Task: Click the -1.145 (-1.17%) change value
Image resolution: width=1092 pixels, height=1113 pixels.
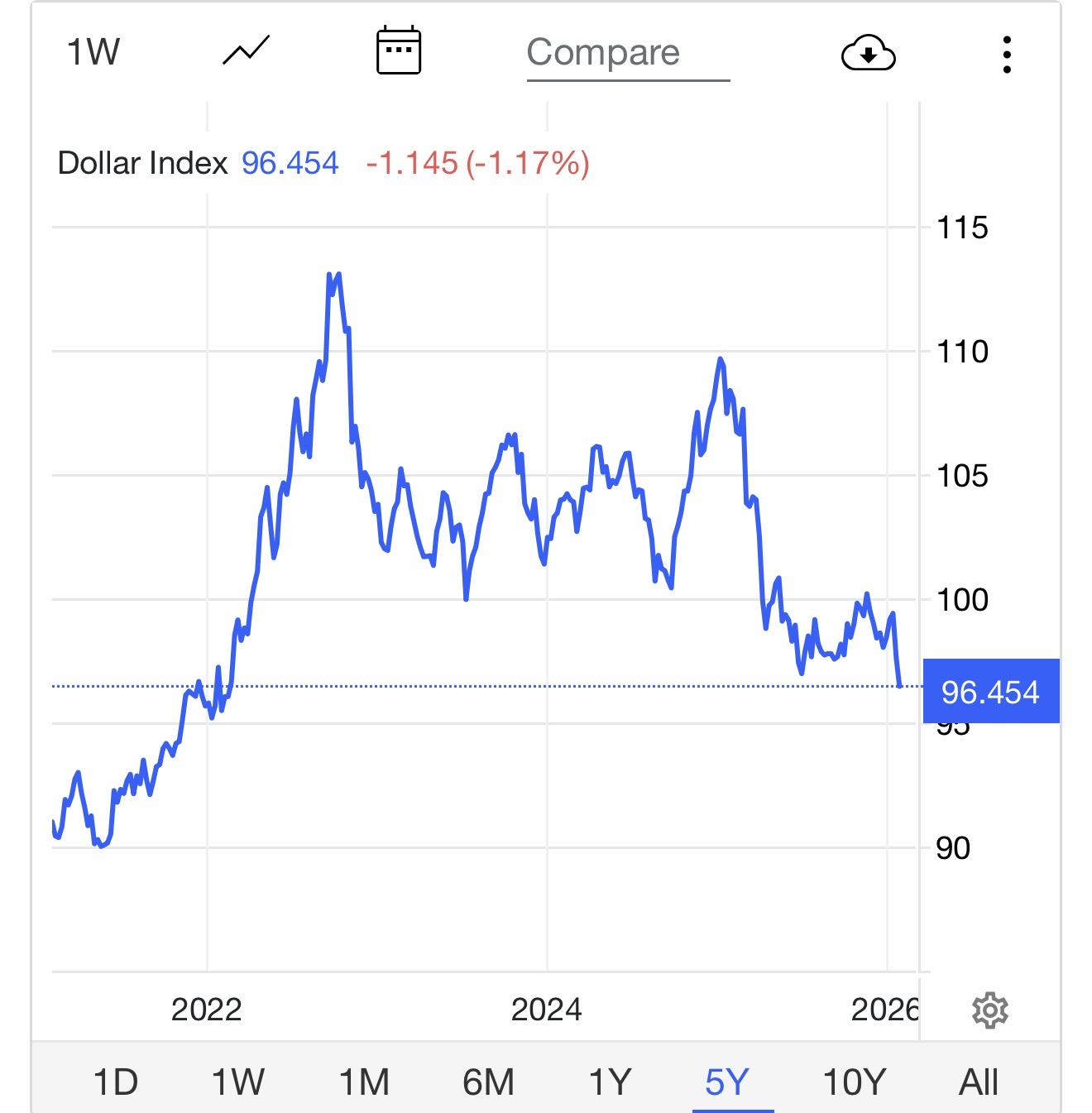Action: pyautogui.click(x=477, y=163)
